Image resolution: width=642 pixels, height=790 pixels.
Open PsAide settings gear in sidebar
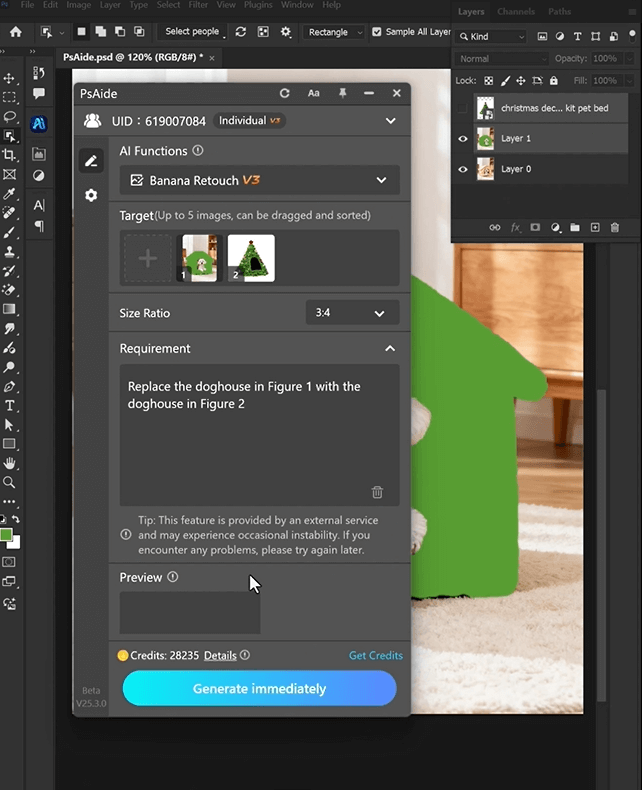coord(91,195)
